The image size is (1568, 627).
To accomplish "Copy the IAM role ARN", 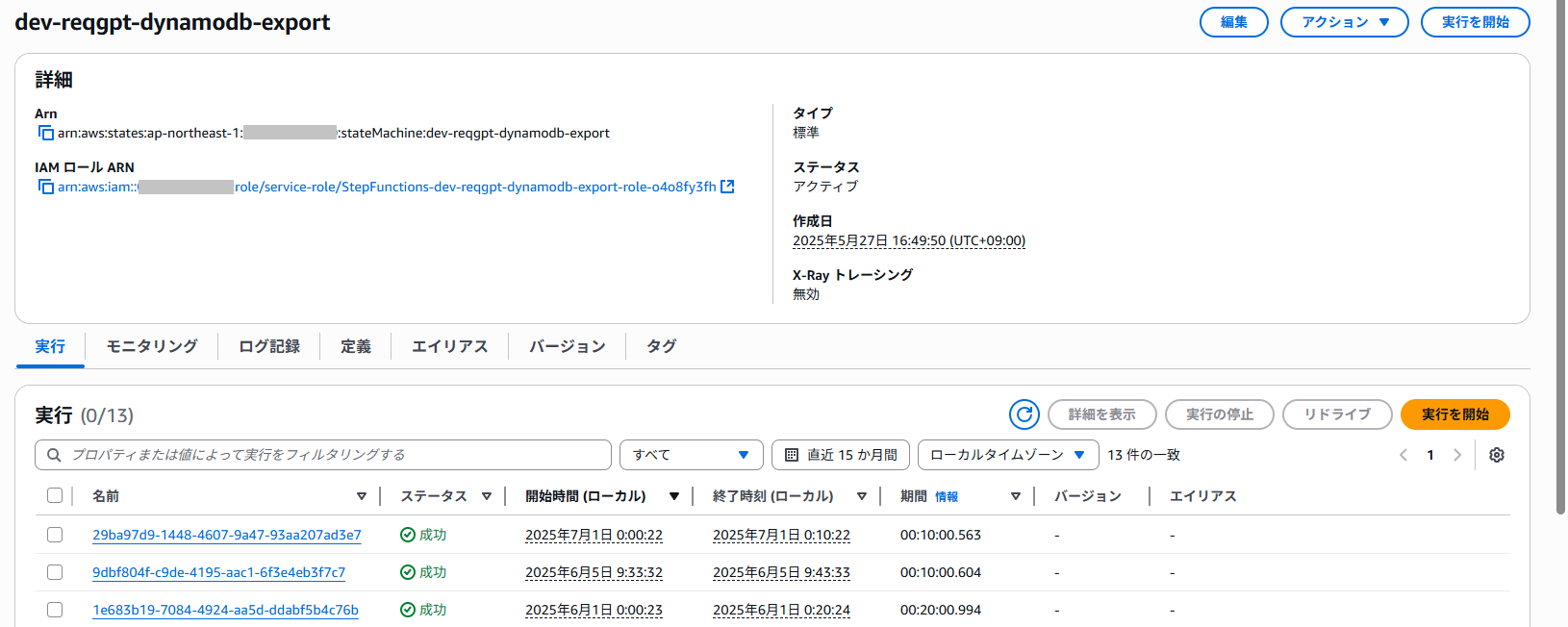I will point(45,187).
